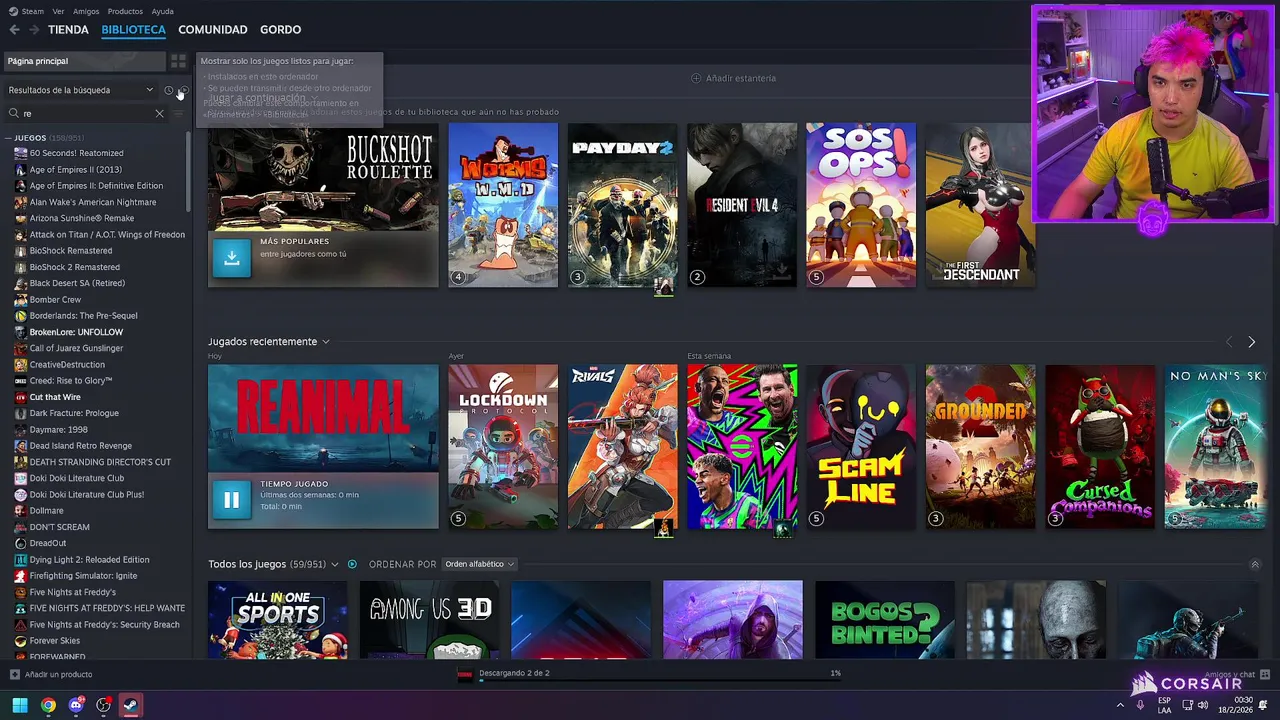This screenshot has height=720, width=1280.
Task: Open the Resultados de la búsqueda dropdown
Action: 81,90
